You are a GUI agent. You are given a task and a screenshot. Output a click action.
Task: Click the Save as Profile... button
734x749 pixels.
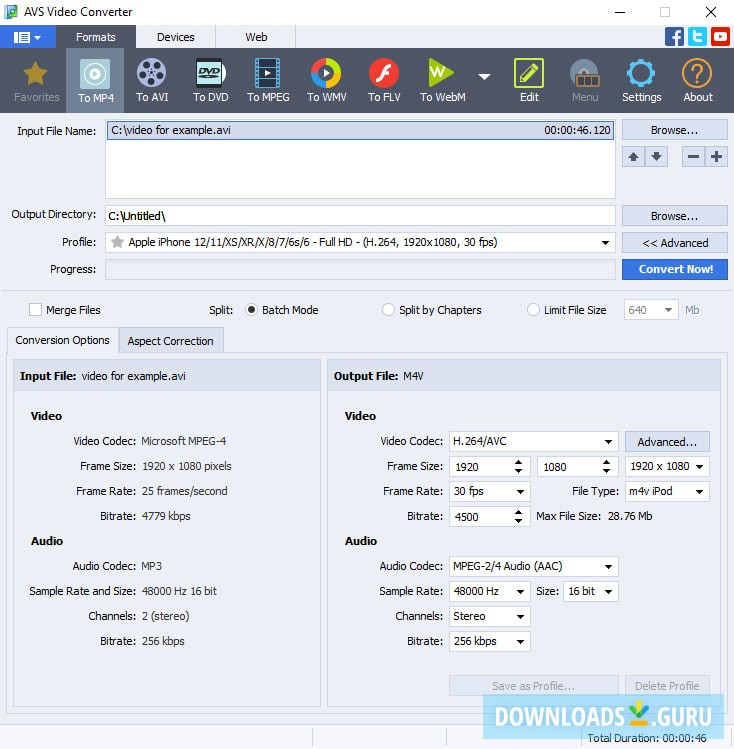tap(533, 686)
